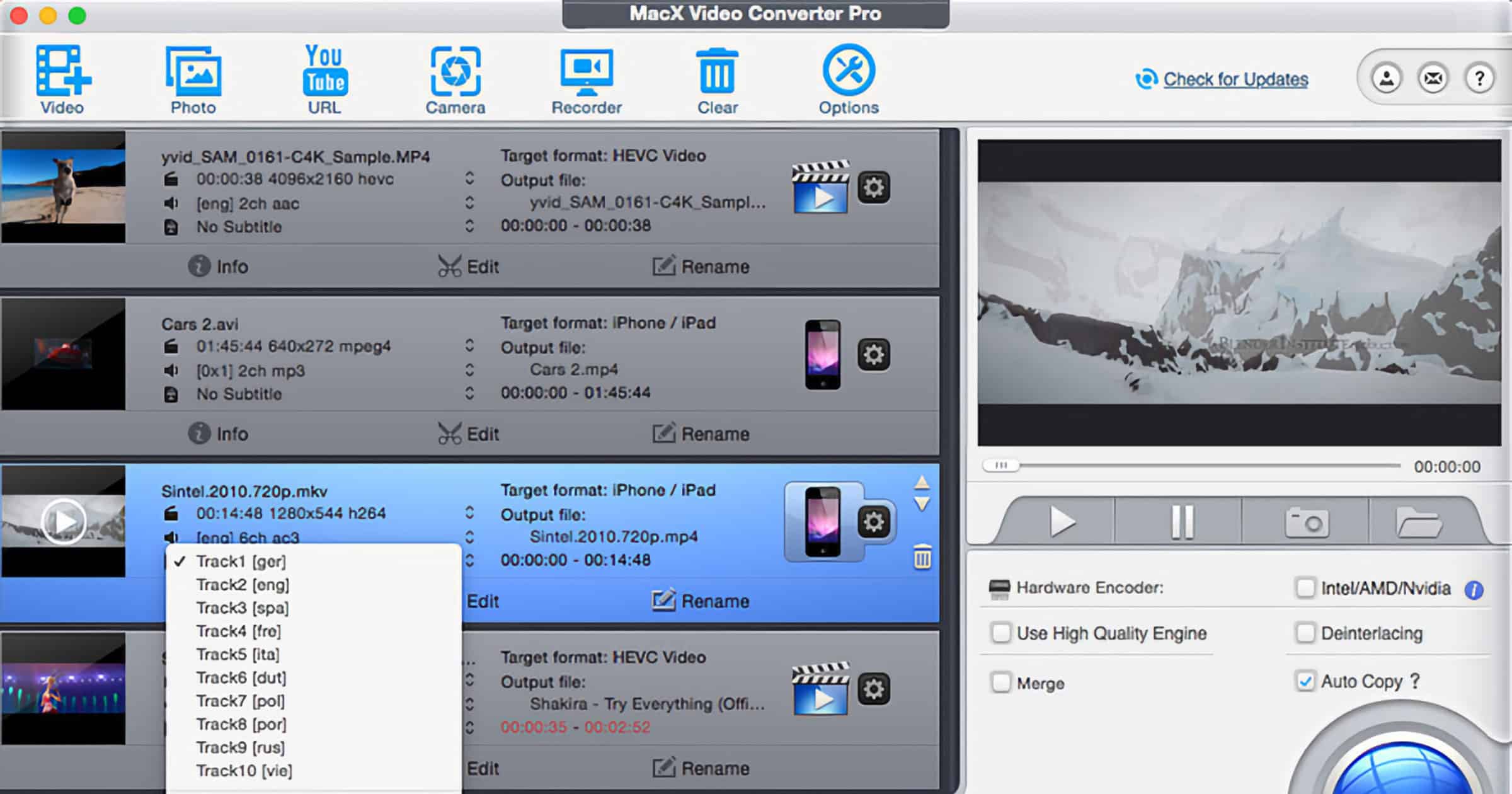This screenshot has height=794, width=1512.
Task: Pause the video preview
Action: coord(1183,521)
